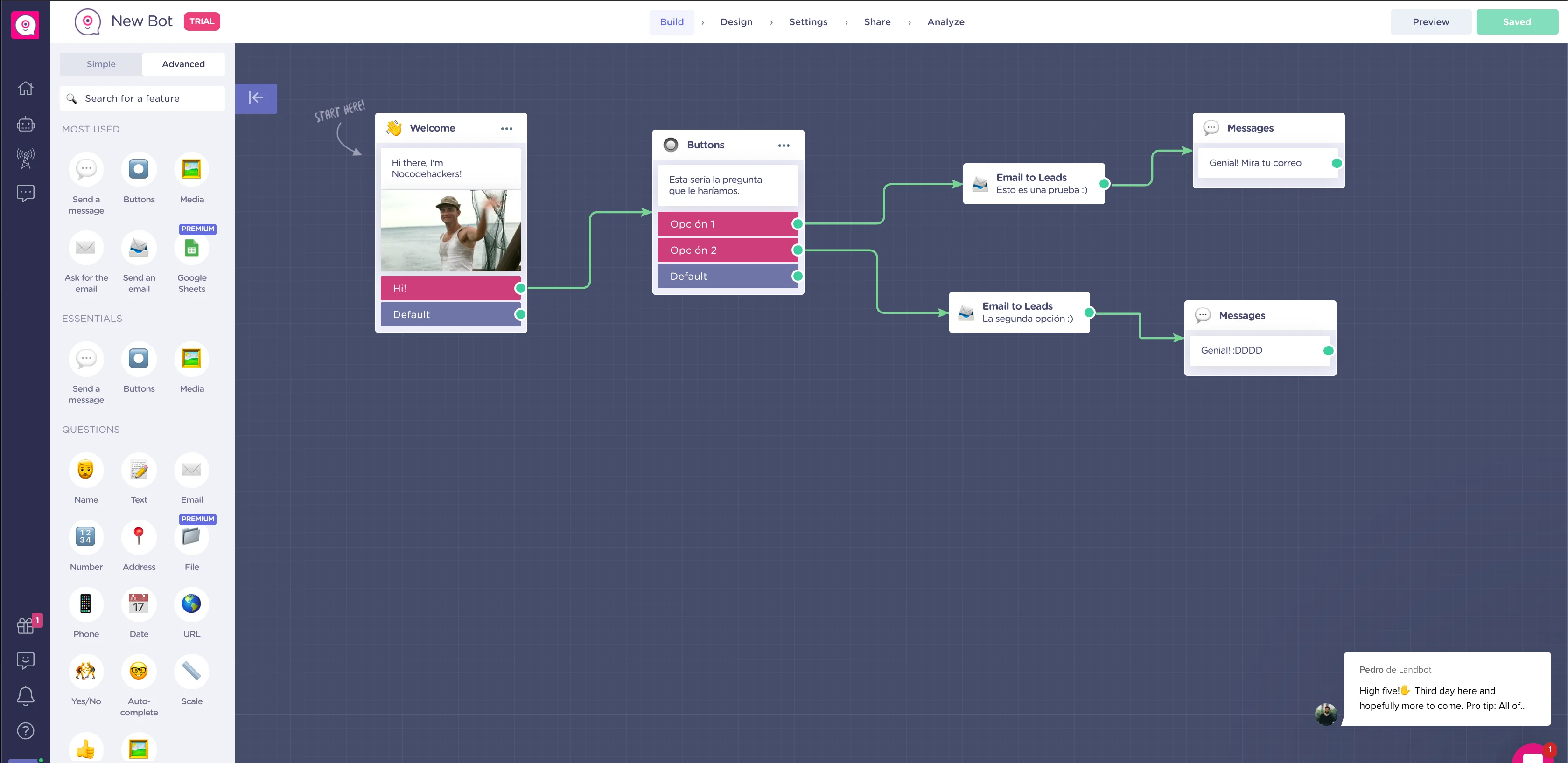The width and height of the screenshot is (1568, 763).
Task: Select the Date question block icon
Action: click(139, 603)
